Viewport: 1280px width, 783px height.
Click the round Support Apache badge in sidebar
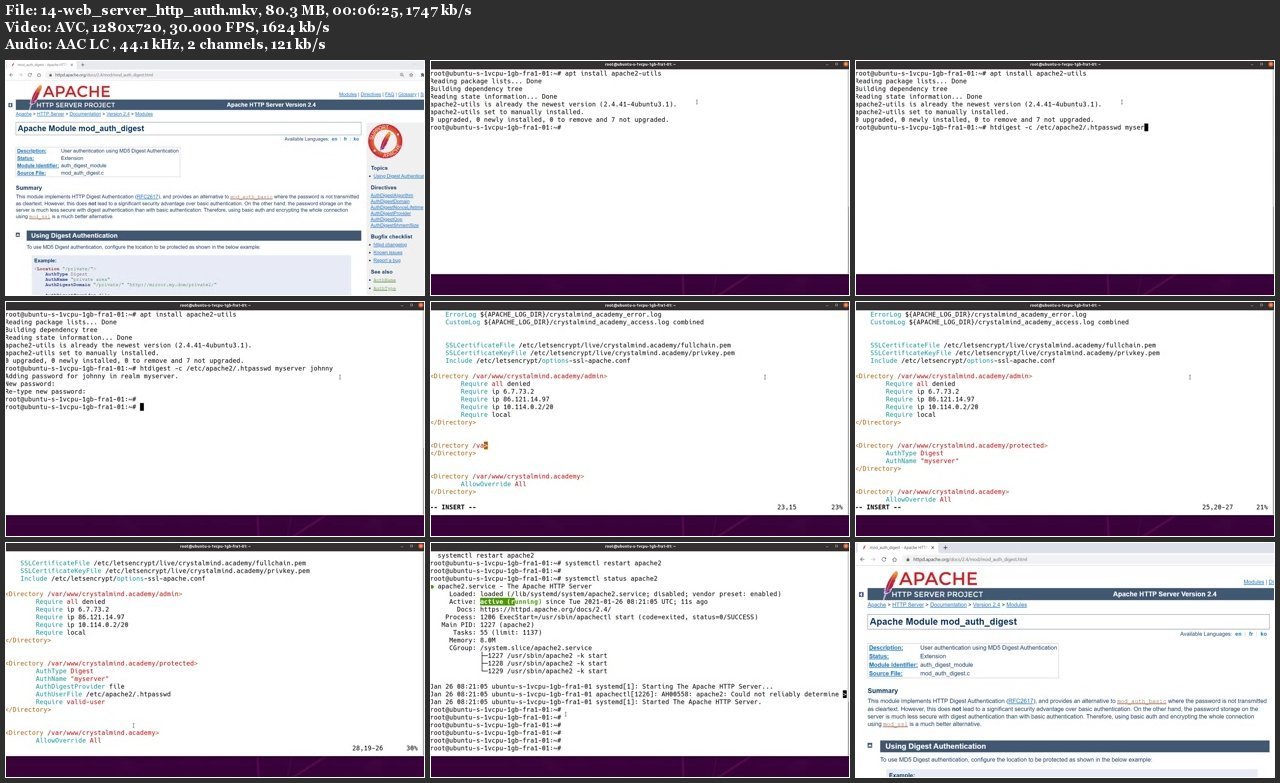[x=385, y=141]
